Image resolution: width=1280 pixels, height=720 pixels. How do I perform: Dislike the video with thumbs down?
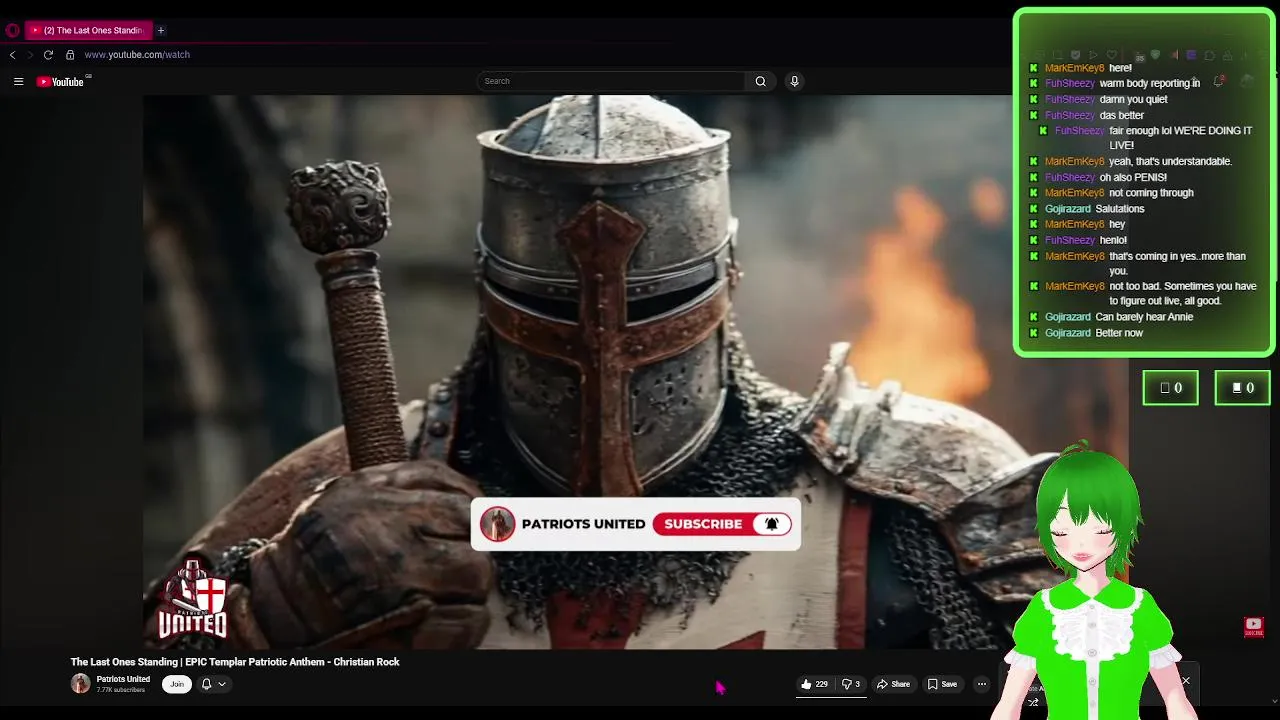click(x=850, y=684)
